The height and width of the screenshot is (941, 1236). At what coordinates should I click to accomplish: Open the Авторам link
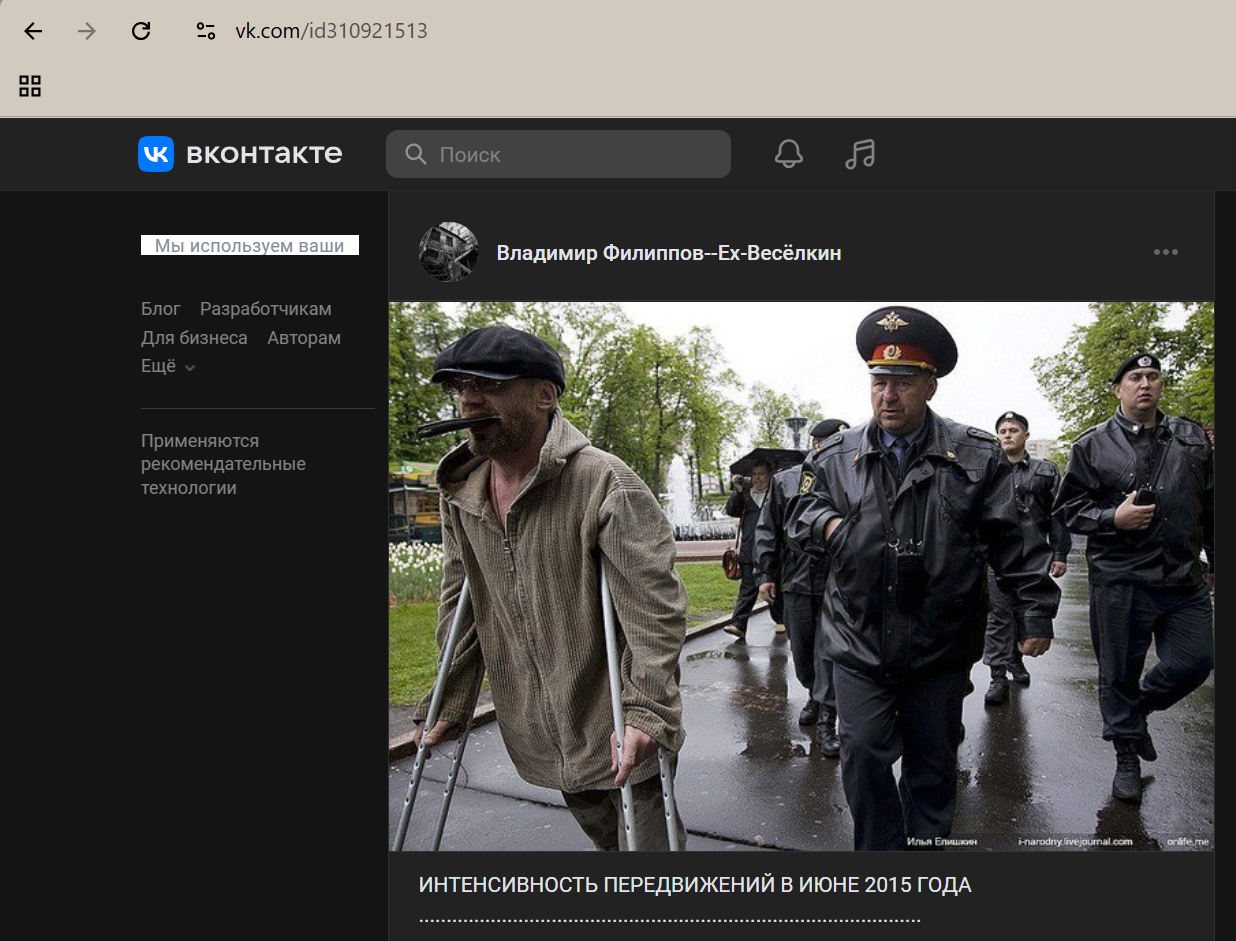(x=304, y=338)
